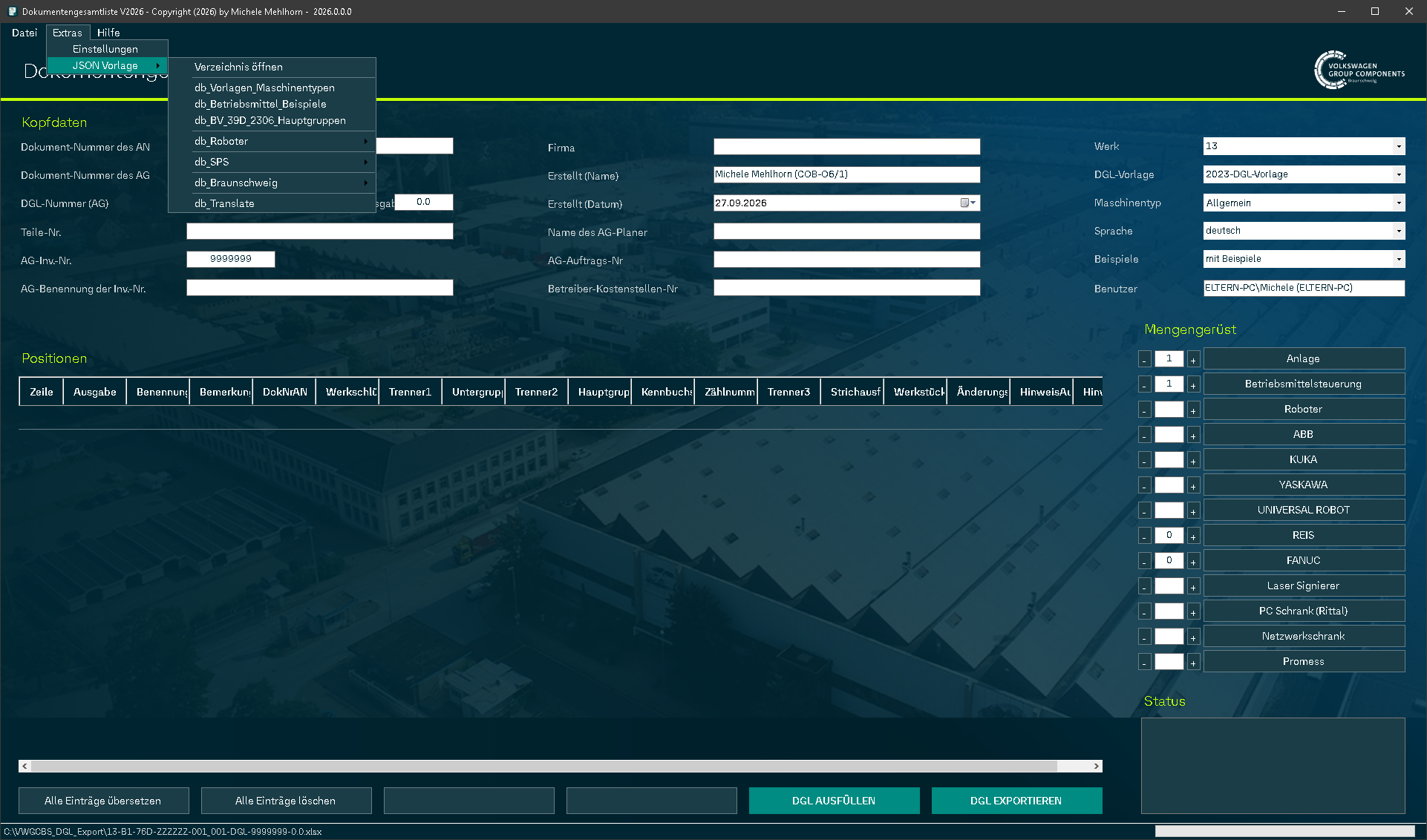This screenshot has height=840, width=1427.
Task: Click the DGL AUSFÜLLEN button
Action: click(834, 801)
